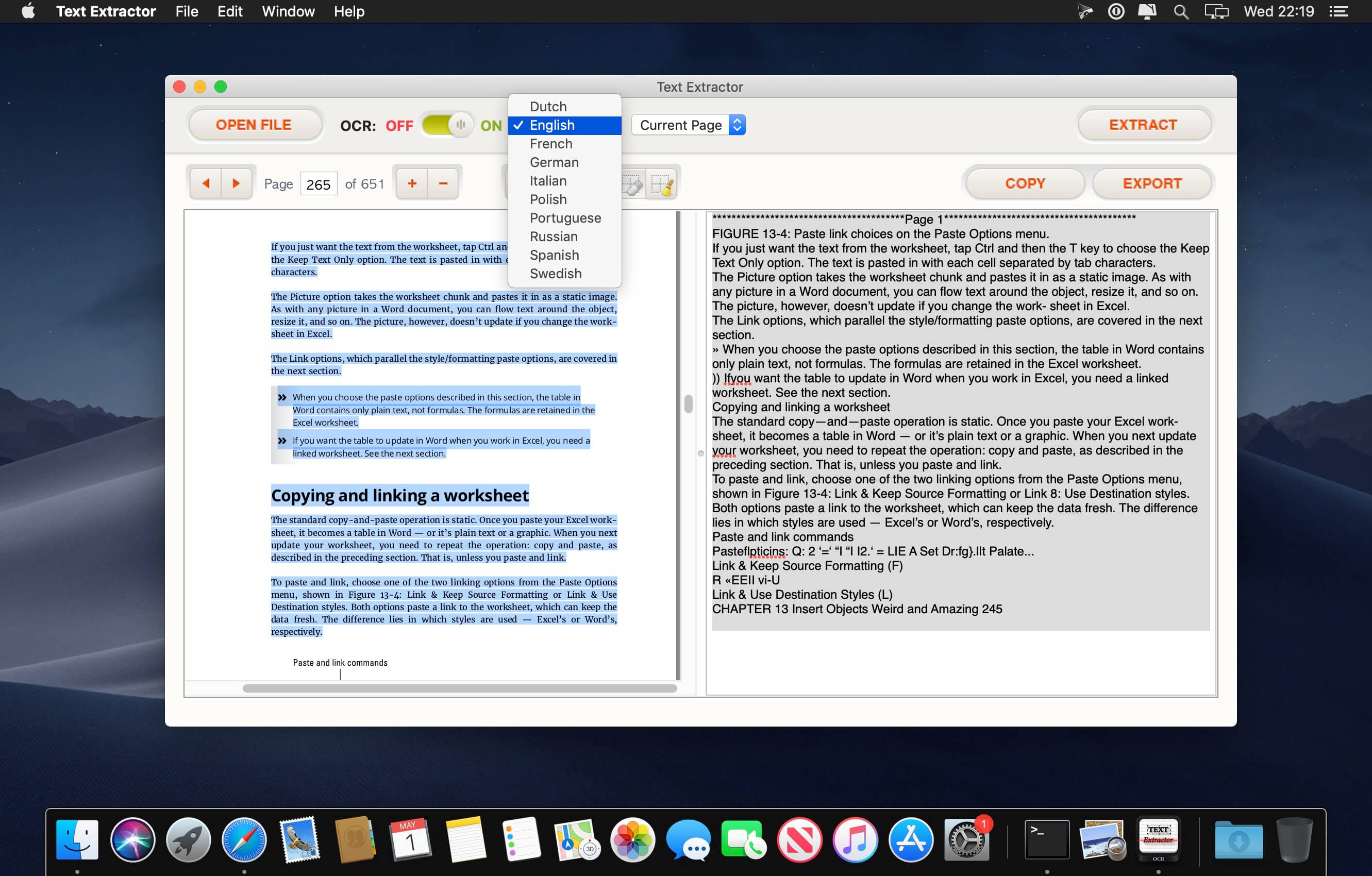The image size is (1372, 876).
Task: Click the vertical scrollbar thumb of the document preview
Action: coord(688,404)
